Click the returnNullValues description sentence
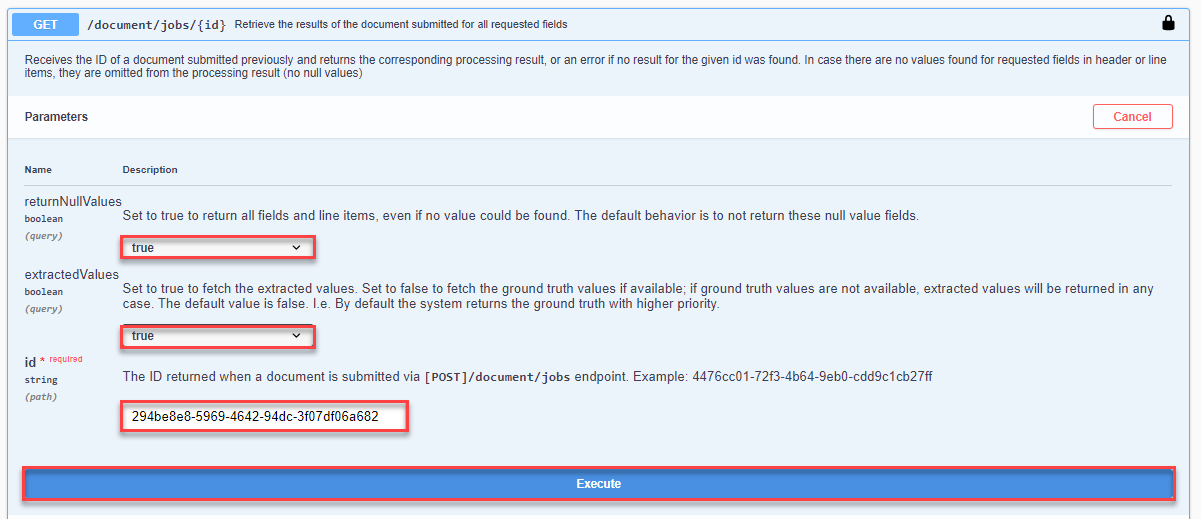Viewport: 1201px width, 519px height. (x=520, y=216)
